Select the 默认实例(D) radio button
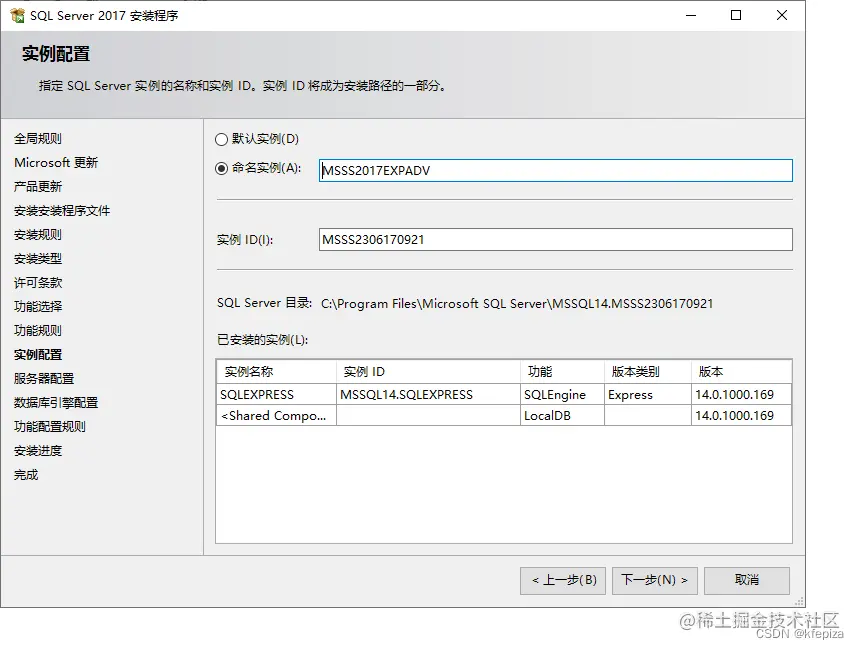 coord(221,139)
